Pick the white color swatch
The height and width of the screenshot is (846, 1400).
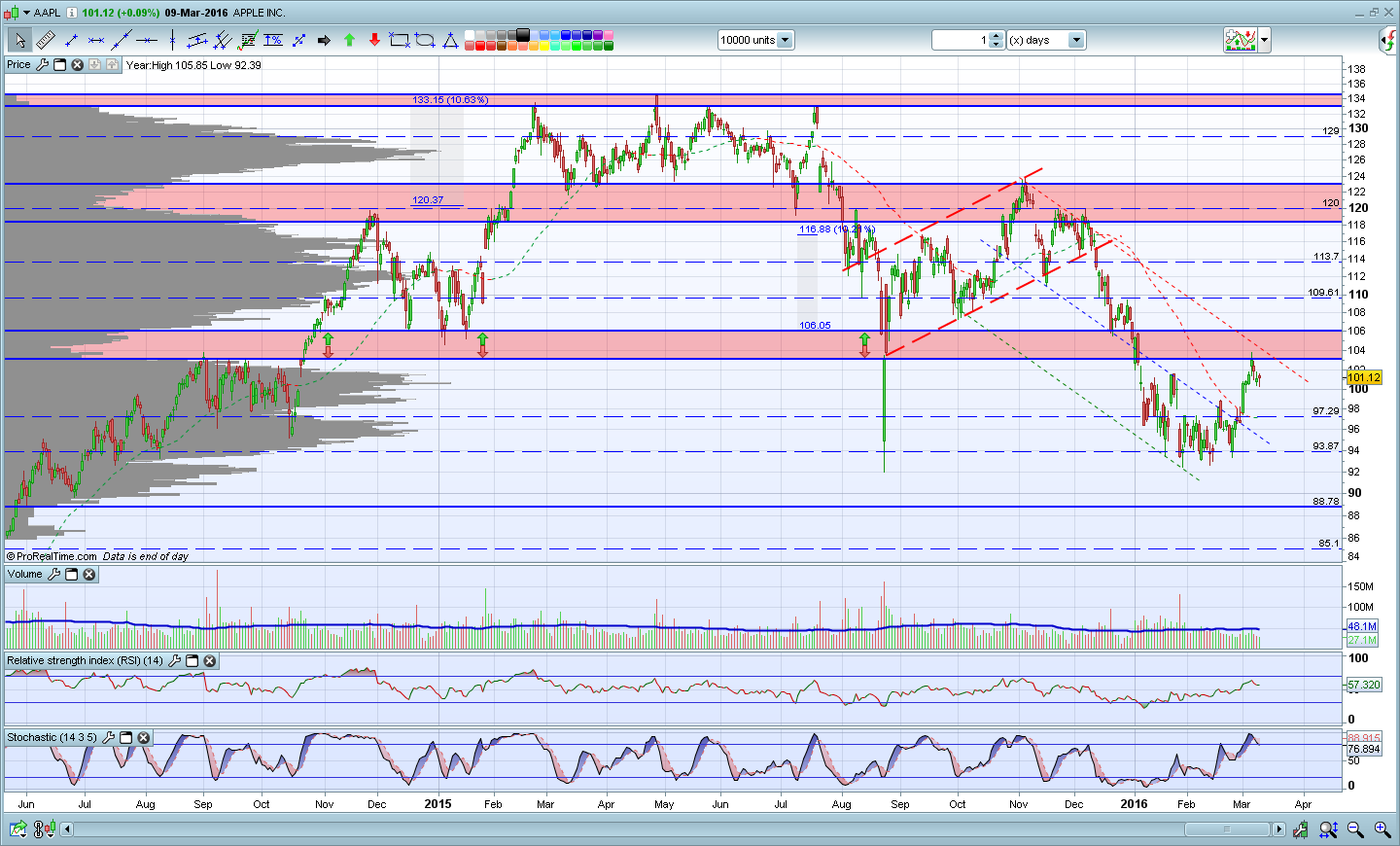pos(469,35)
